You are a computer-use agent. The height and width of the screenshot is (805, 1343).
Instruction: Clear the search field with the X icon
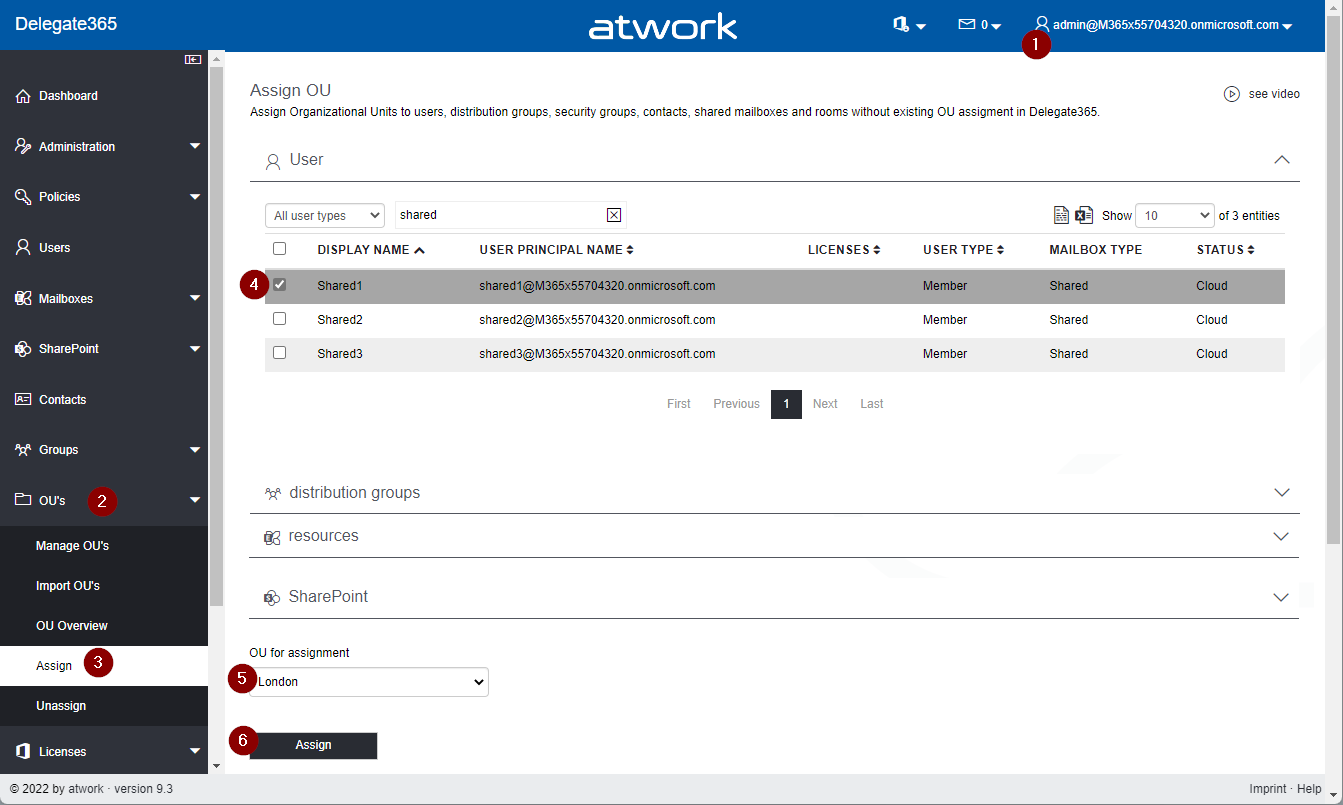pyautogui.click(x=614, y=215)
